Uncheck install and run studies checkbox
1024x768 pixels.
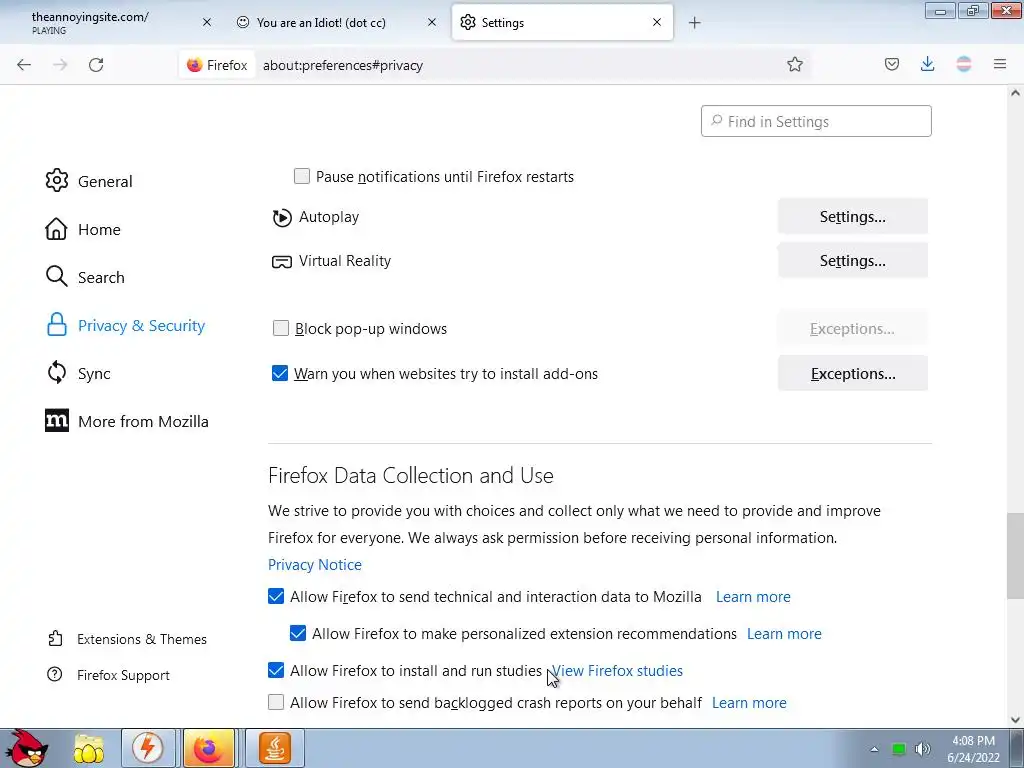click(276, 670)
